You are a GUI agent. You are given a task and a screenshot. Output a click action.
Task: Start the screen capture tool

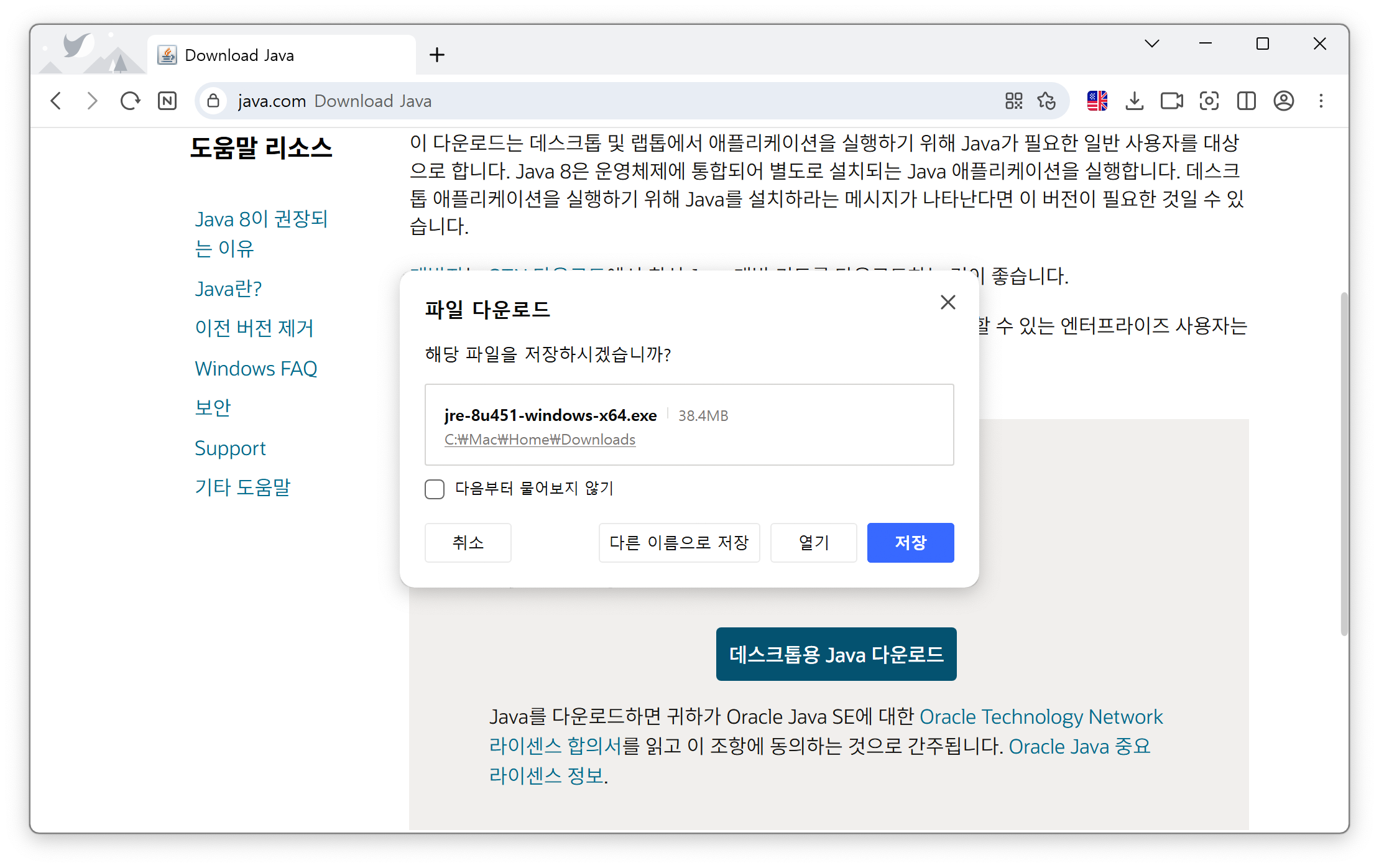click(1209, 101)
